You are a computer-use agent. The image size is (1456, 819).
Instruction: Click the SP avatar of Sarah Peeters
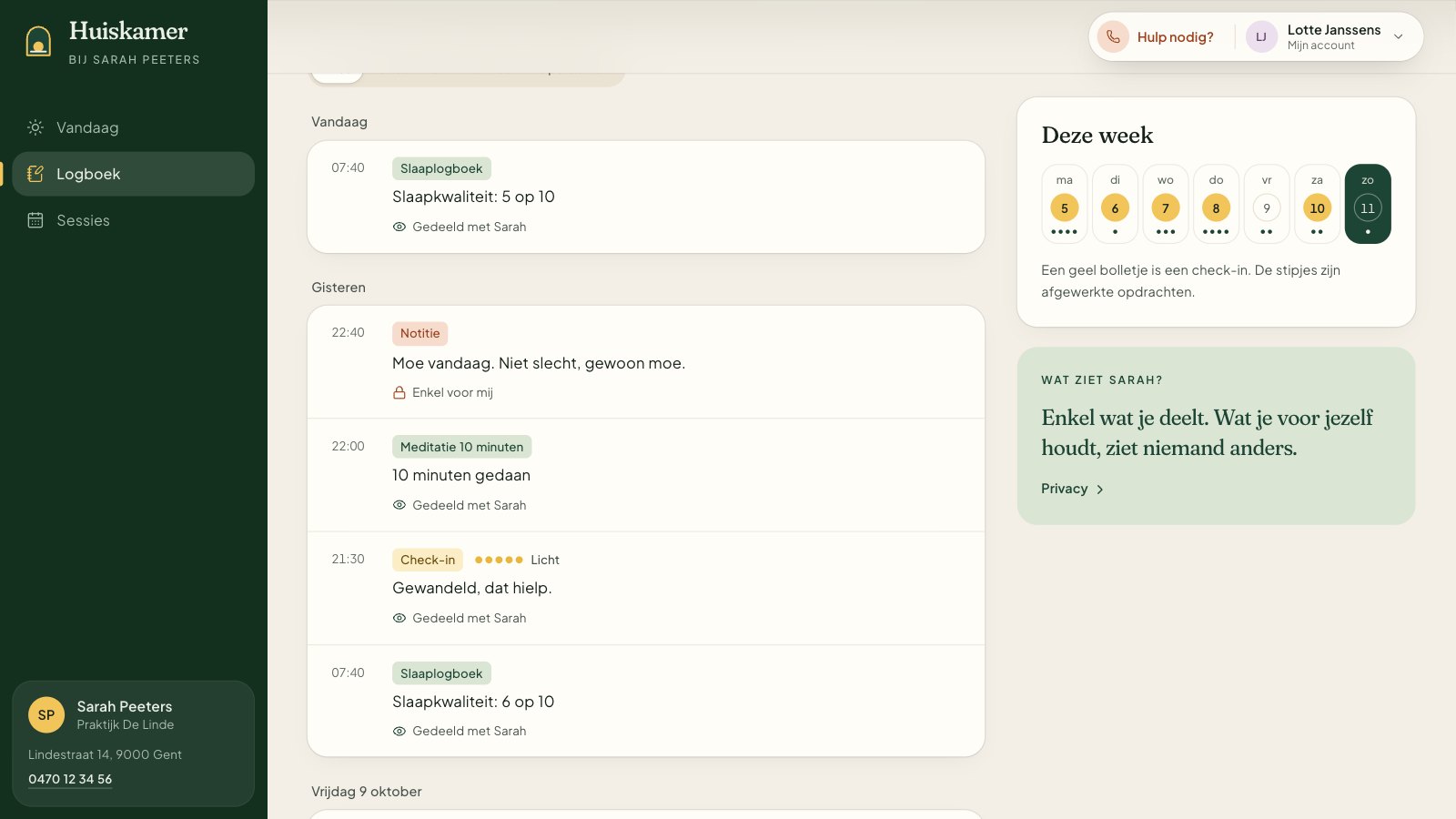(x=46, y=715)
